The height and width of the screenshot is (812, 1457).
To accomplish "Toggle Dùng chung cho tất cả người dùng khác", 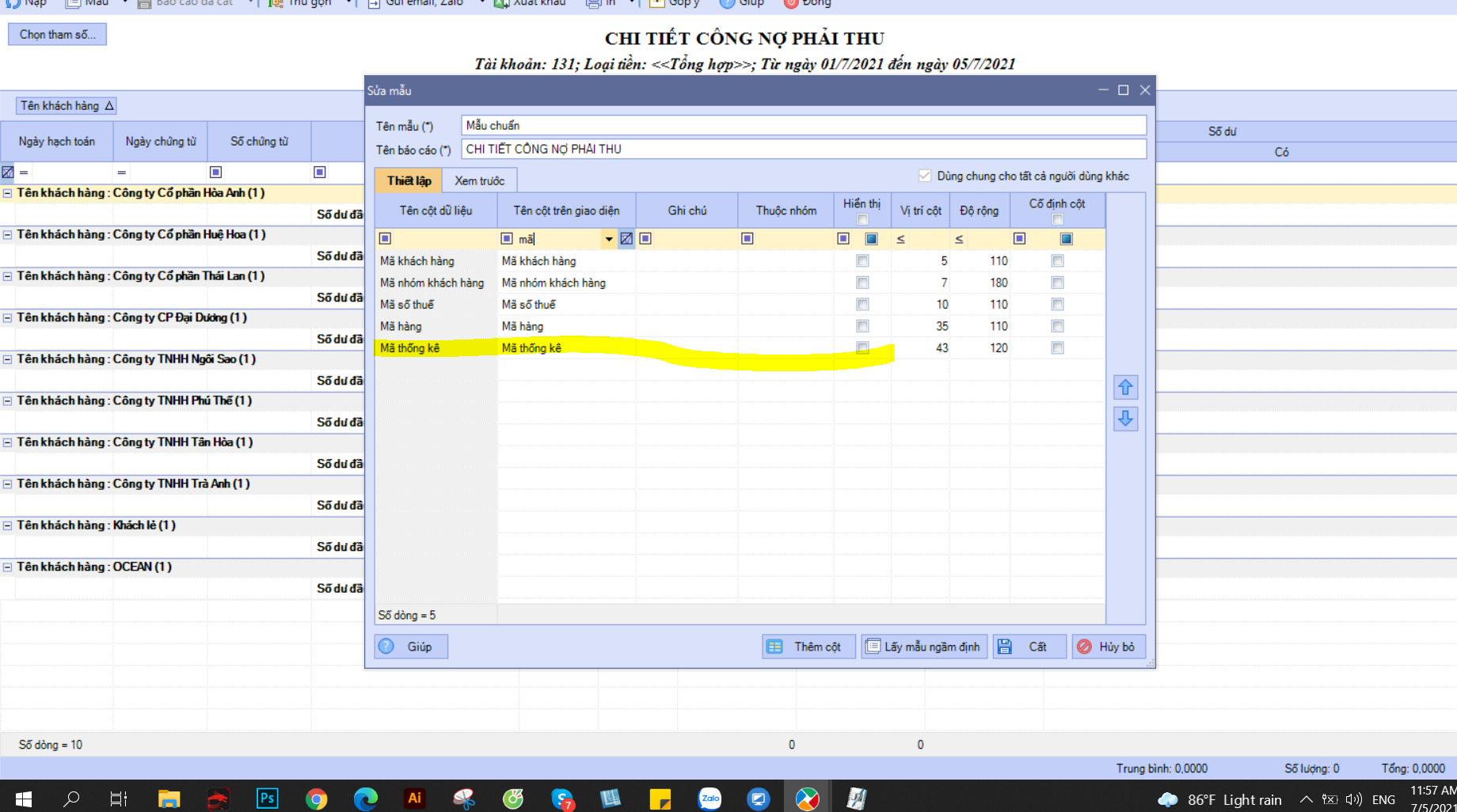I will coord(924,176).
